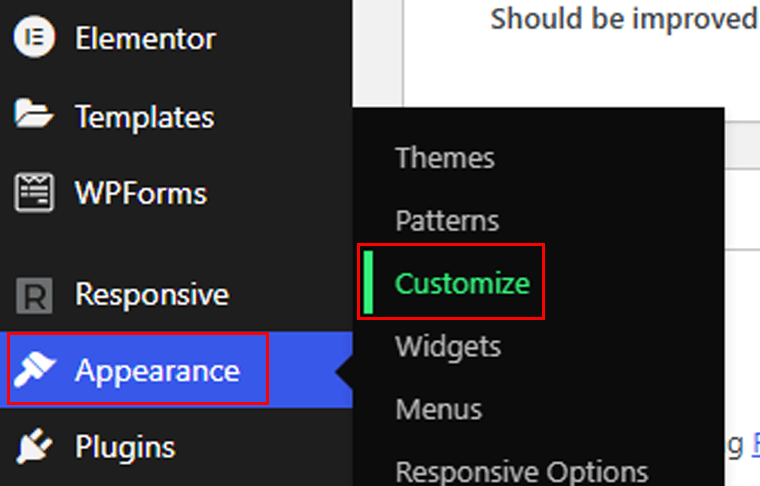
Task: Click the Templates folder icon
Action: point(33,114)
